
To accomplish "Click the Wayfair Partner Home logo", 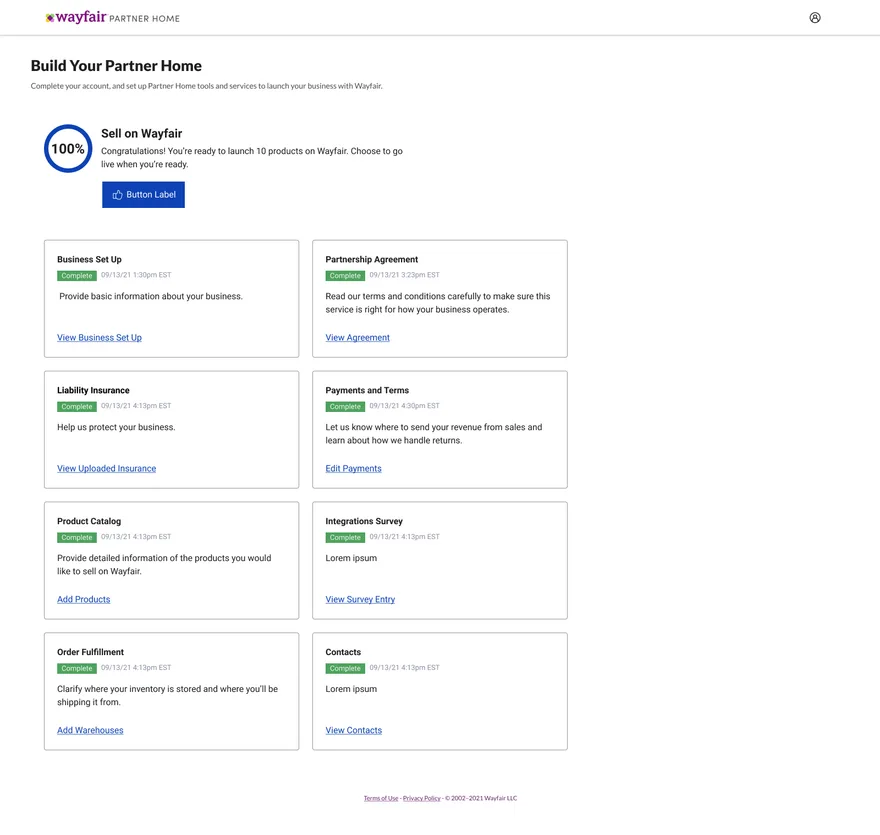I will pos(112,17).
